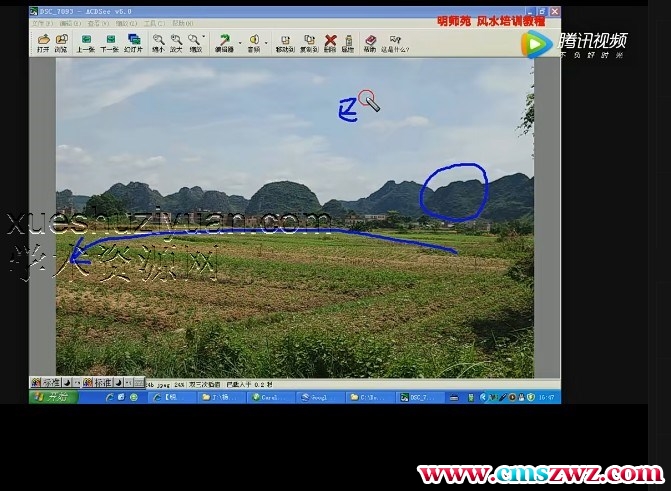Screen dimensions: 671x491
Task: Click the What's This (这是什么) help button
Action: pos(396,42)
